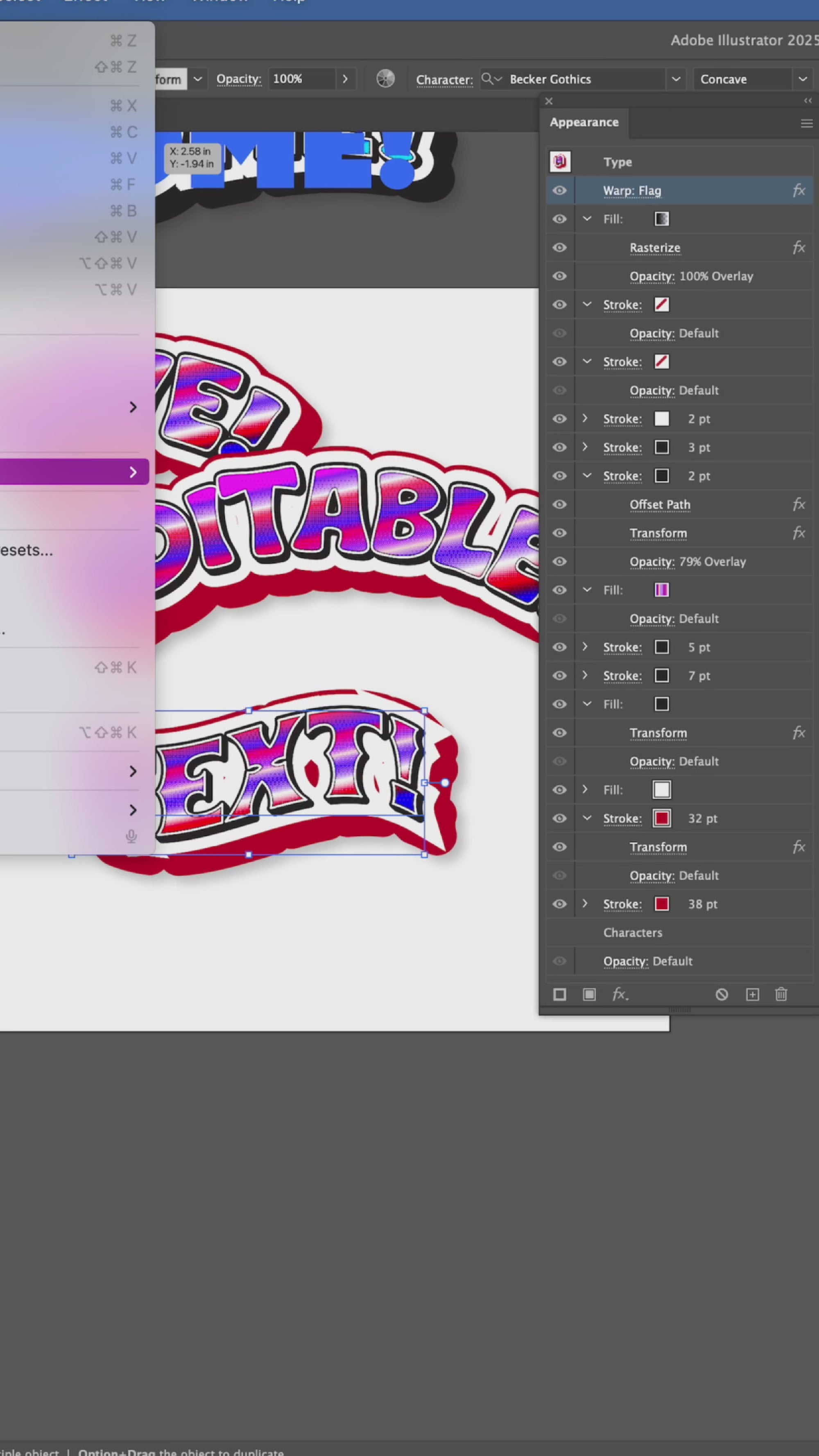Toggle visibility of the Rasterize effect
This screenshot has height=1456, width=819.
[559, 248]
